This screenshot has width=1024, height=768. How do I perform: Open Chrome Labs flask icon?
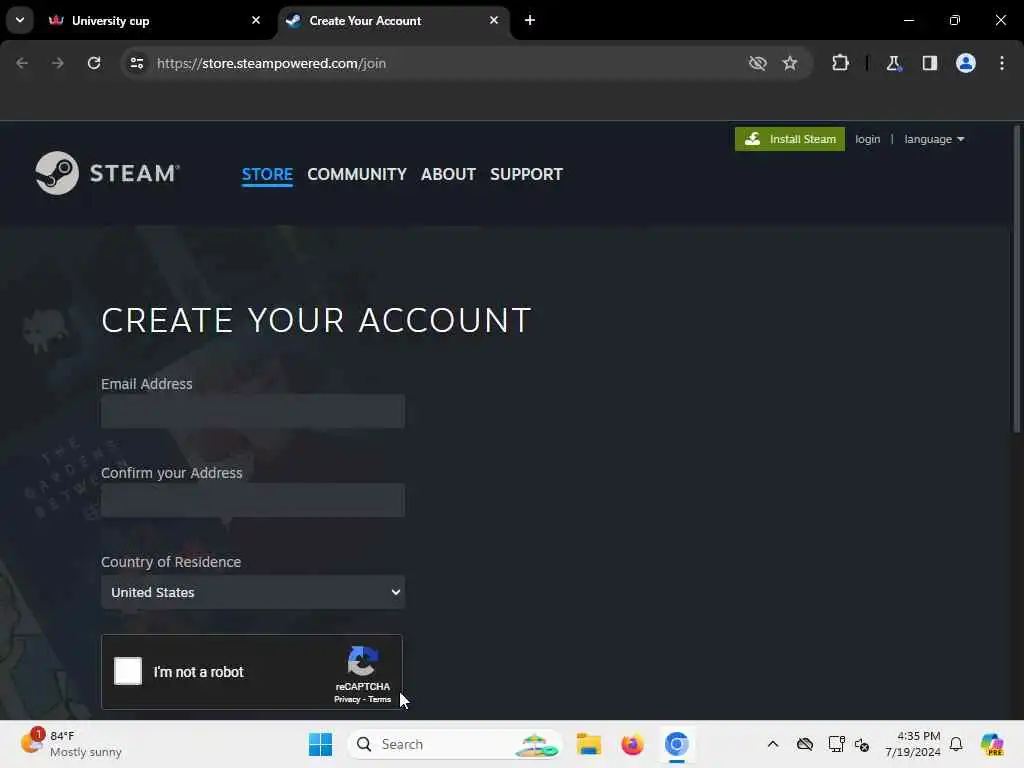893,63
